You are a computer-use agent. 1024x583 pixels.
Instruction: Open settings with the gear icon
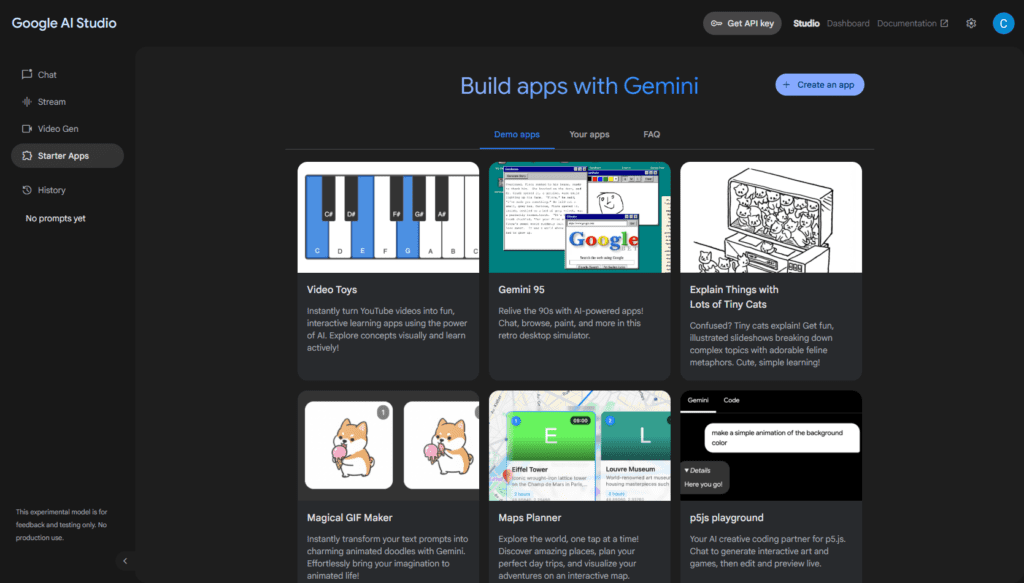coord(971,24)
